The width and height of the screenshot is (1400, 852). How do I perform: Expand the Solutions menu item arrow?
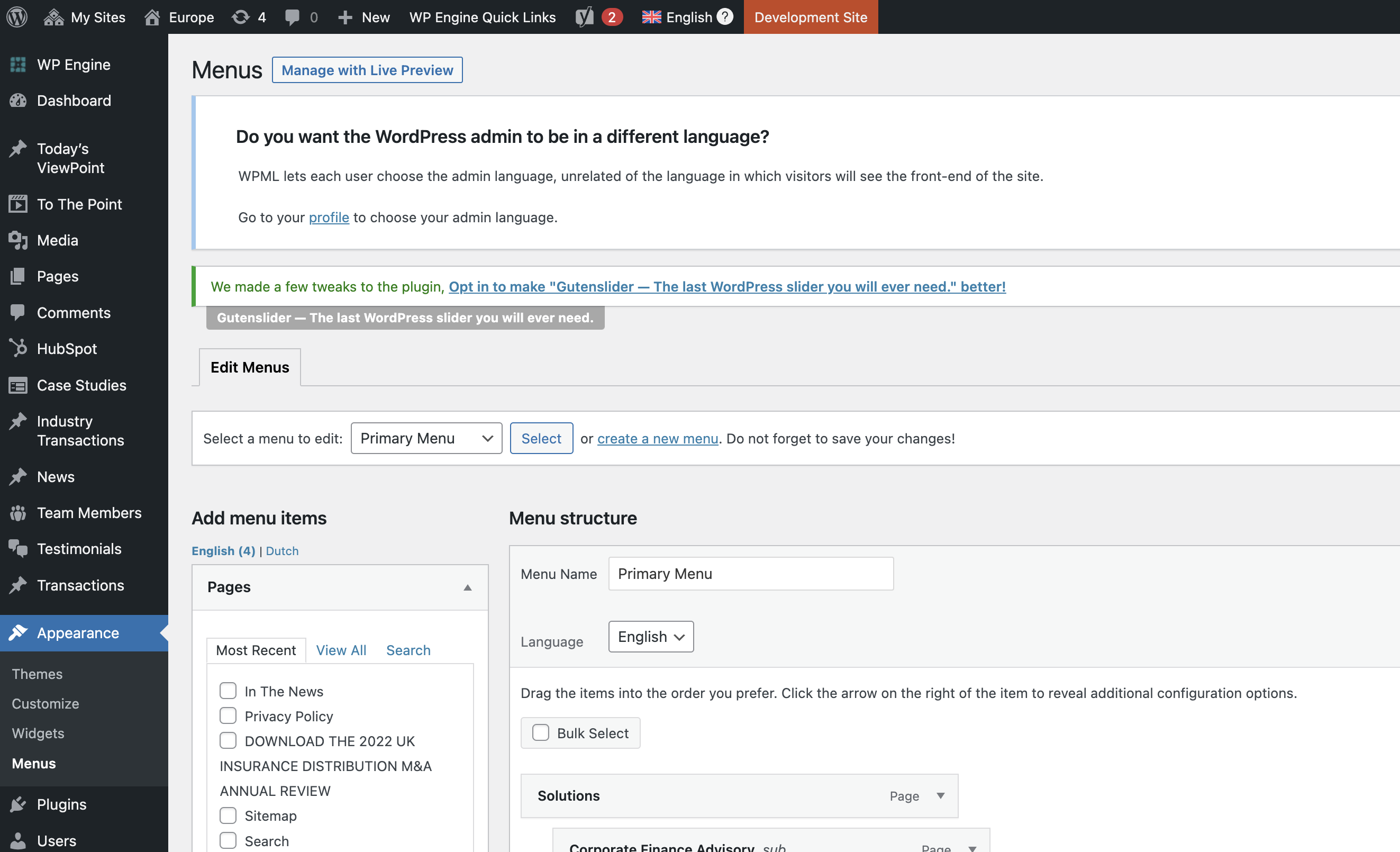click(x=940, y=796)
